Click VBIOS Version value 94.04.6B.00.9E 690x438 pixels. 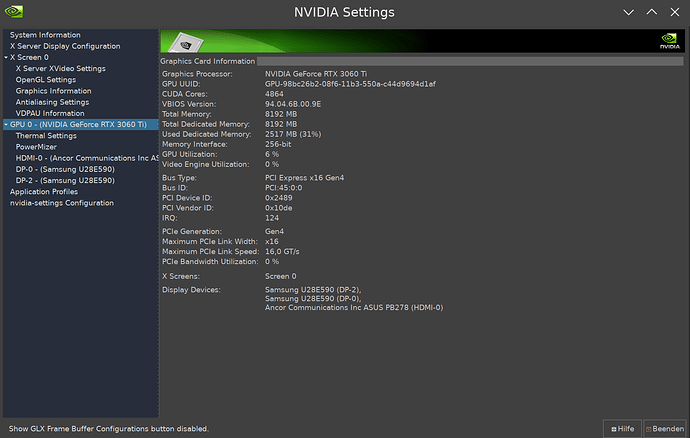tap(293, 104)
